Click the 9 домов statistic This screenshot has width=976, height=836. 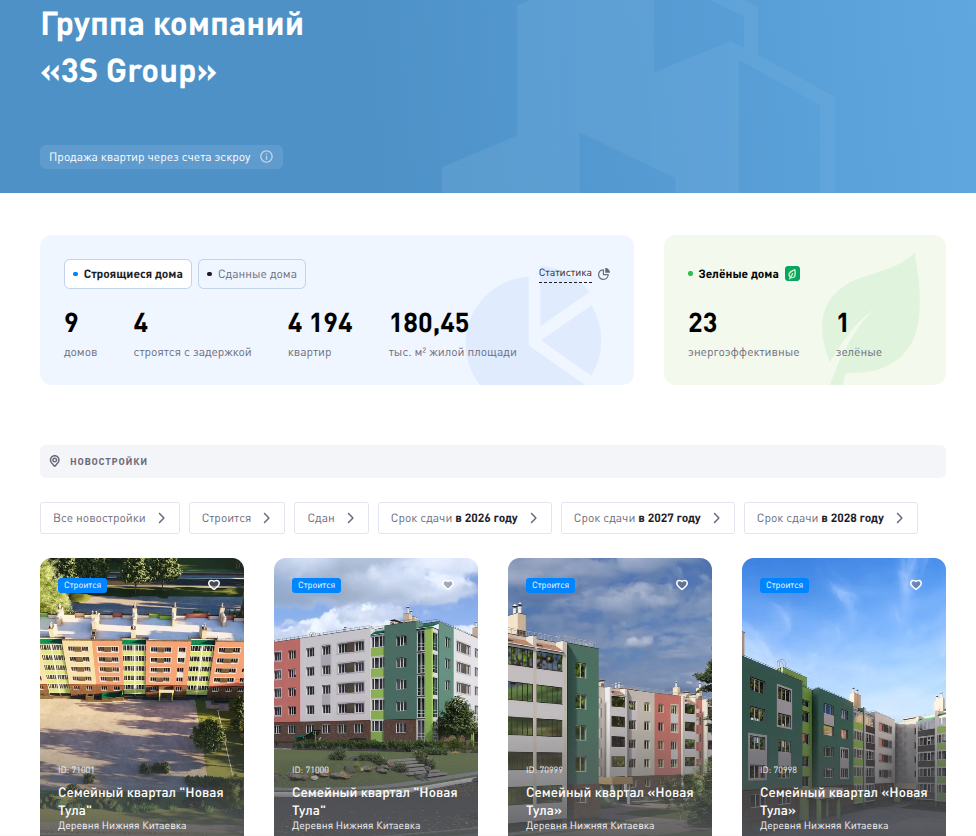point(80,334)
